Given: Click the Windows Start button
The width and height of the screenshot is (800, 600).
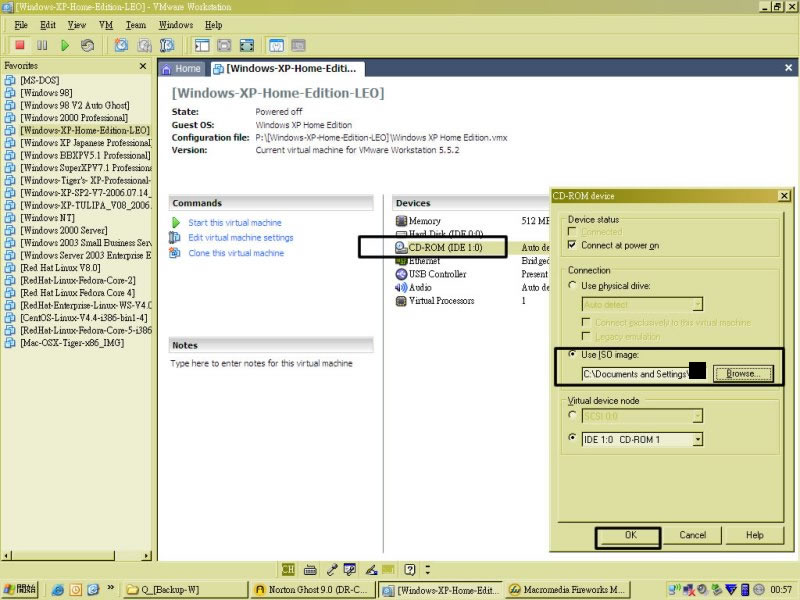Looking at the screenshot, I should 20,589.
